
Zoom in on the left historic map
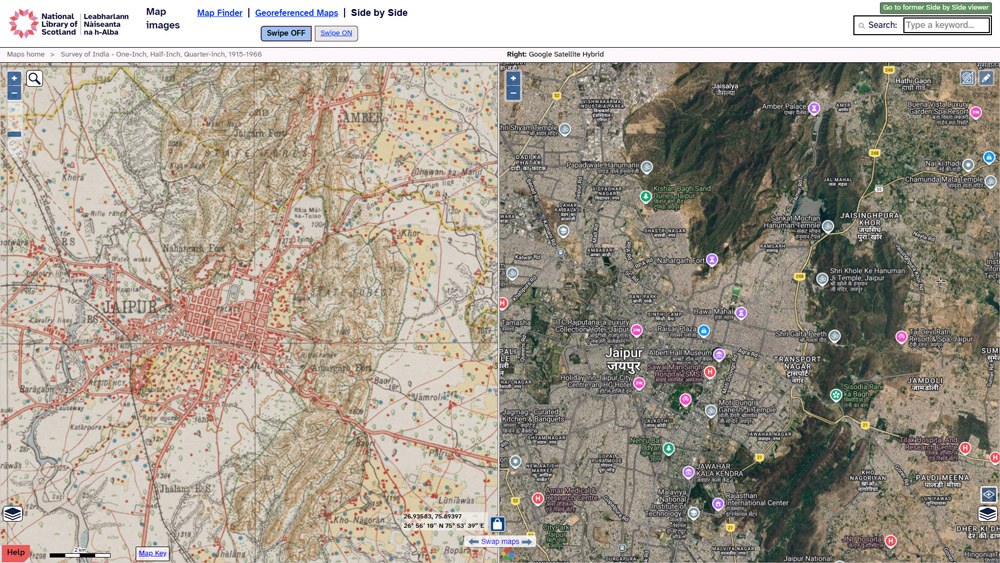click(14, 78)
